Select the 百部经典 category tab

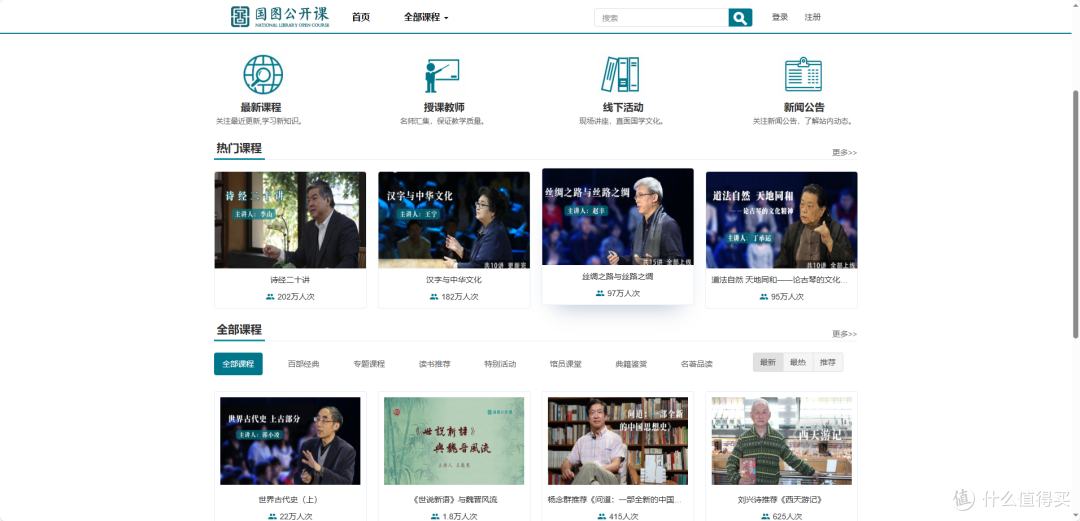[x=304, y=364]
